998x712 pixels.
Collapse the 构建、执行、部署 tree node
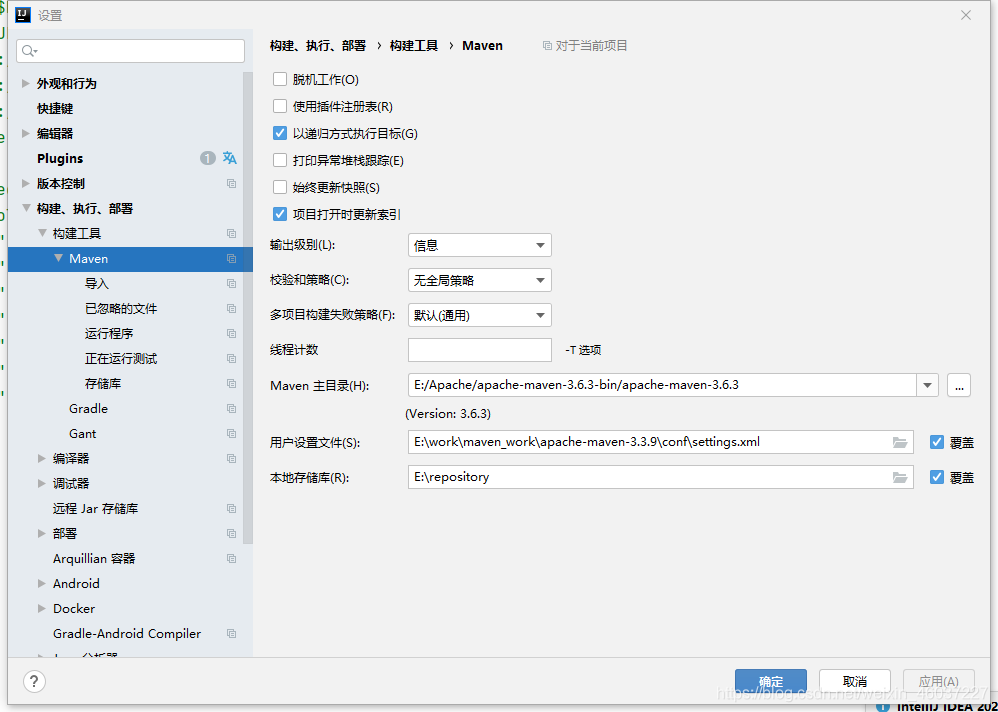pyautogui.click(x=26, y=208)
